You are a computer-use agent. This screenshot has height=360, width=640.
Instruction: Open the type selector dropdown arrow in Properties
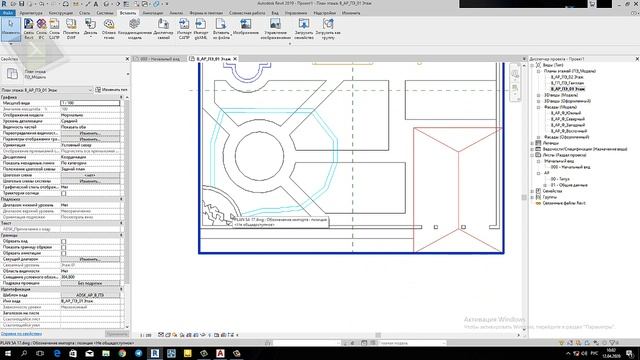coord(128,74)
